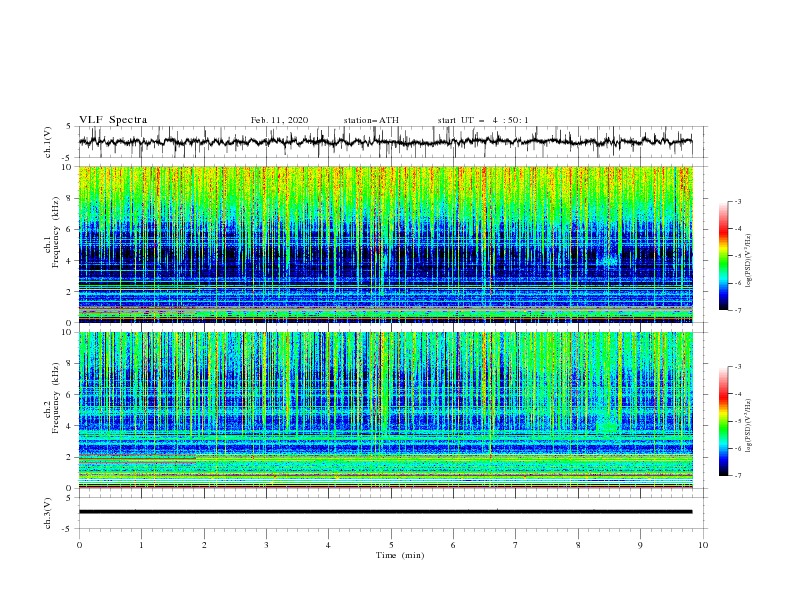Click the "station=ATH" label
Image resolution: width=792 pixels, height=612 pixels.
[371, 120]
